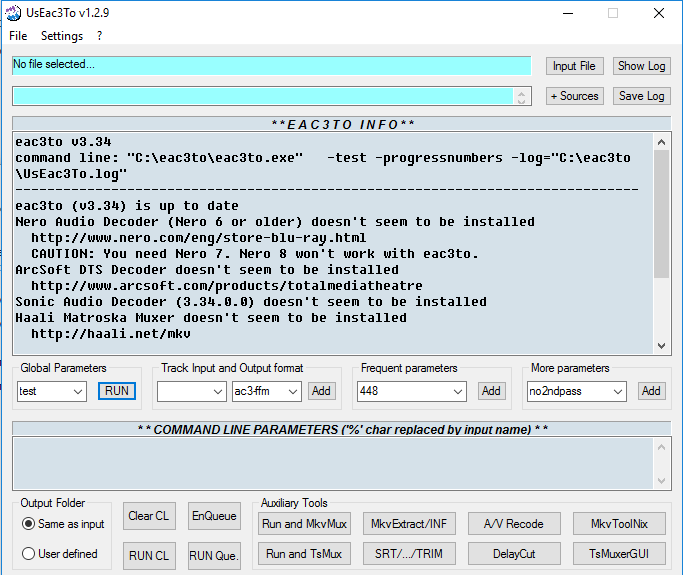Click the nero.com store-blu-ray URL text
Viewport: 683px width, 575px height.
[199, 238]
